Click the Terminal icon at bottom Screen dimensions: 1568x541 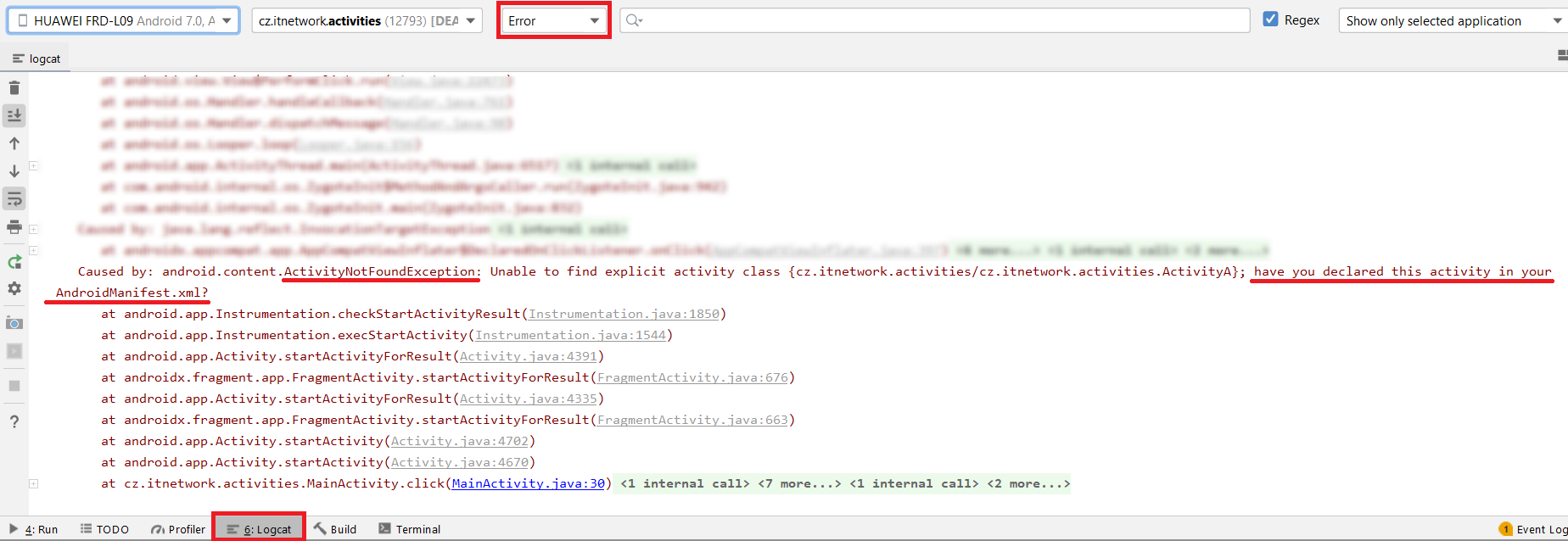(384, 528)
